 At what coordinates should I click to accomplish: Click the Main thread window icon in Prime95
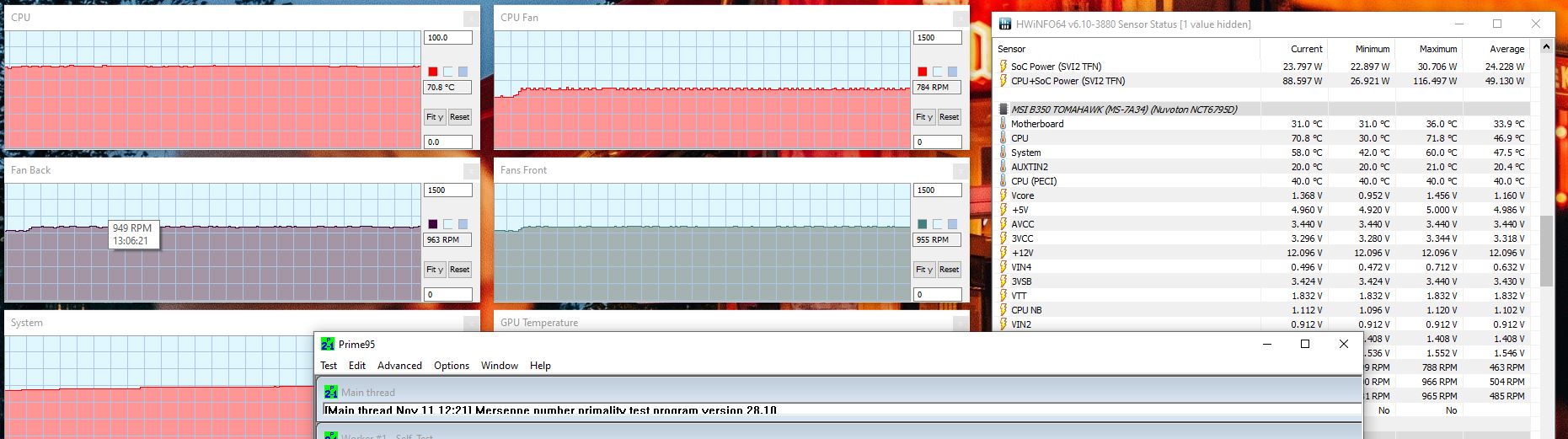point(331,392)
